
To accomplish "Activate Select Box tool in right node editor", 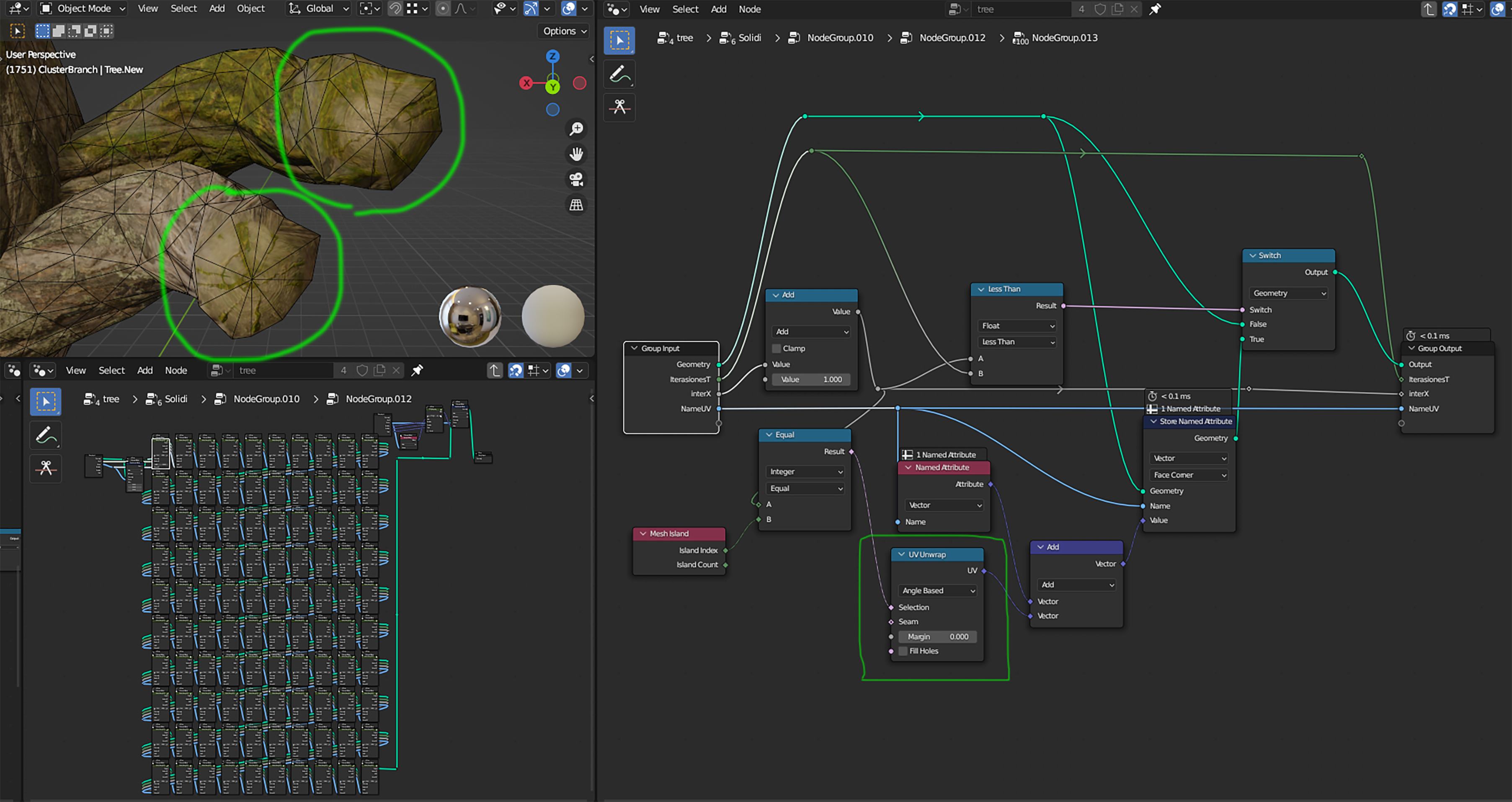I will 619,41.
